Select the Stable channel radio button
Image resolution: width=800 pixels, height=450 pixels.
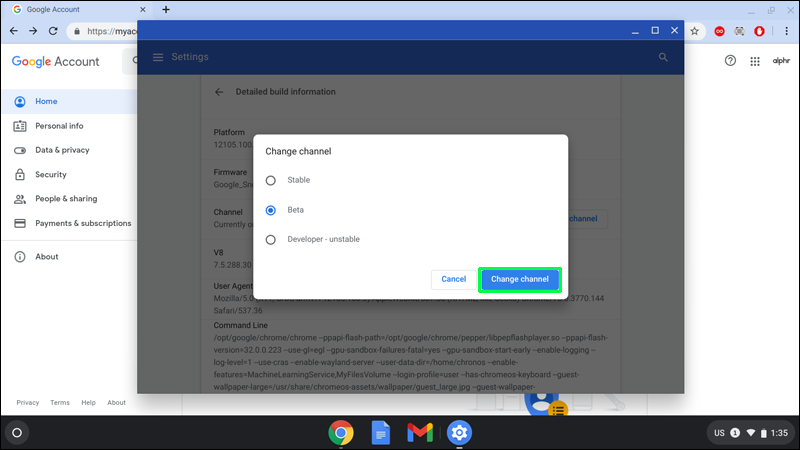[270, 181]
